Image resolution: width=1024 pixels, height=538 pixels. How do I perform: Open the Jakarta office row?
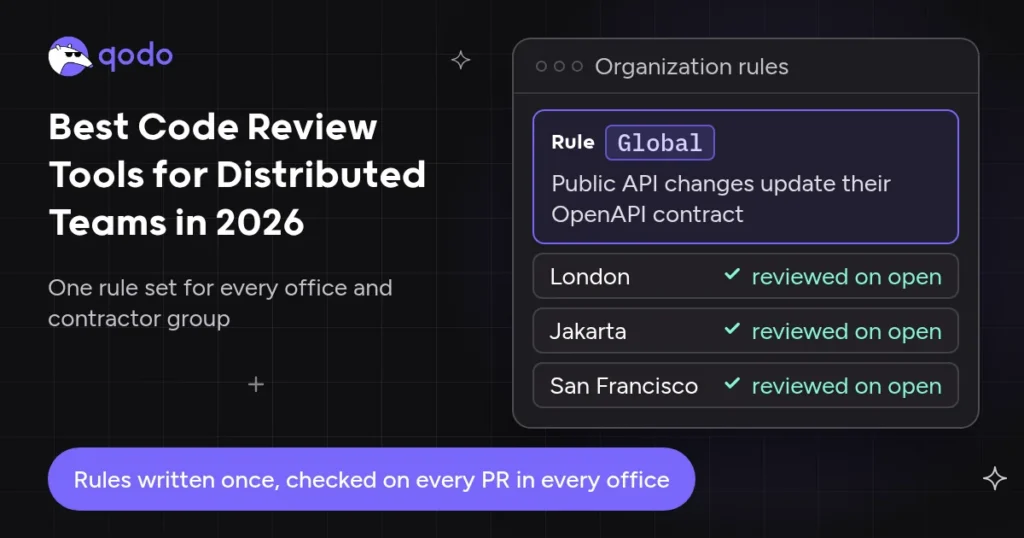tap(745, 331)
